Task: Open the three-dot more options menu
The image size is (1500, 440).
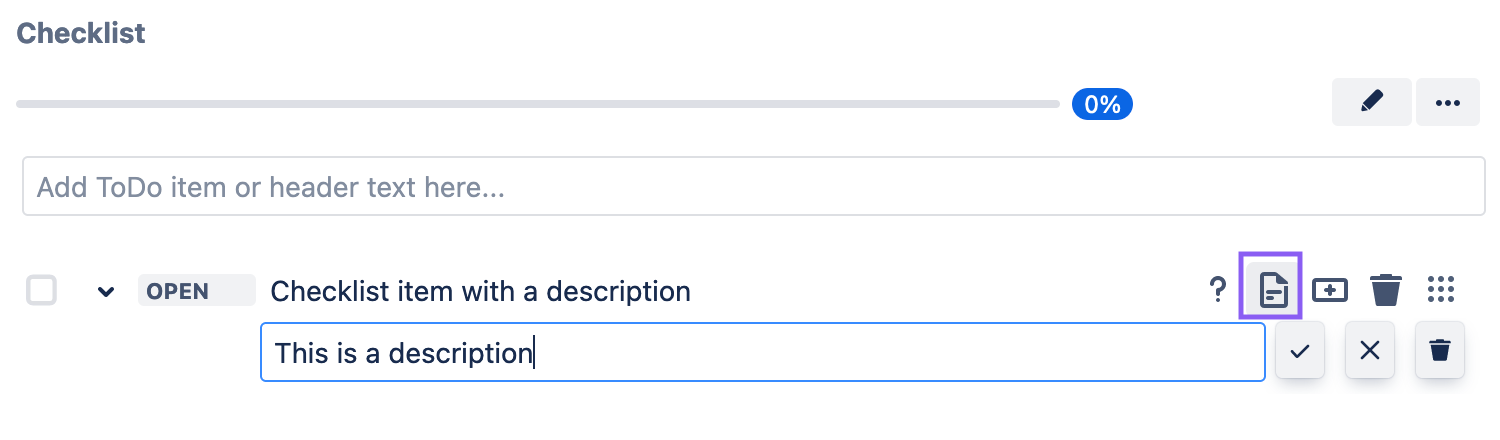Action: [x=1447, y=102]
